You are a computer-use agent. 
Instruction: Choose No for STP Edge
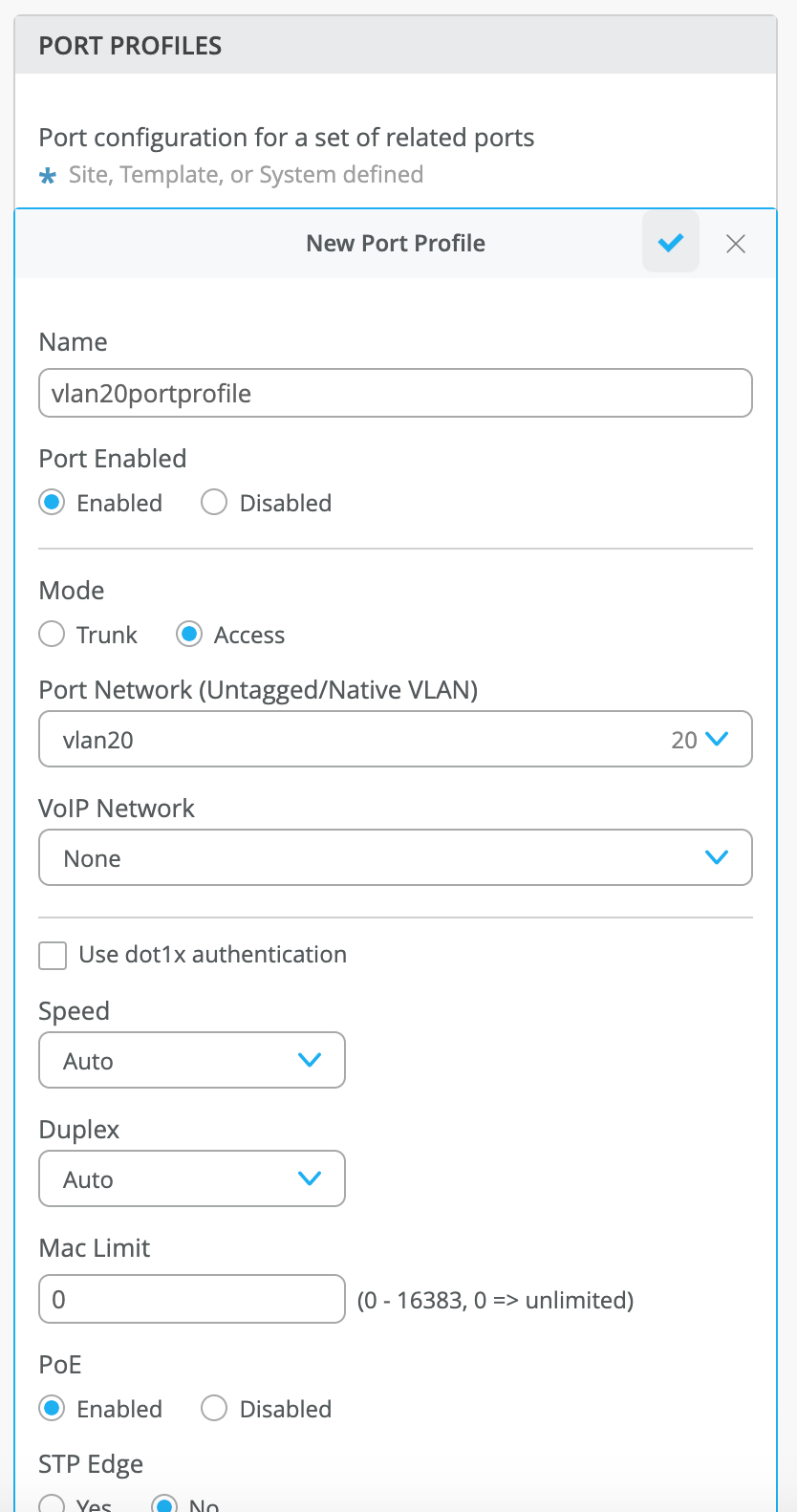coord(164,1505)
